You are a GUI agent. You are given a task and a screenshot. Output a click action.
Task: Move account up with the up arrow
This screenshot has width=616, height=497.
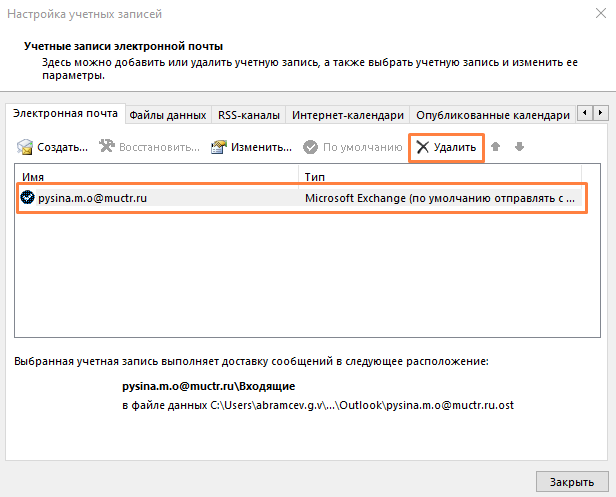click(x=496, y=147)
